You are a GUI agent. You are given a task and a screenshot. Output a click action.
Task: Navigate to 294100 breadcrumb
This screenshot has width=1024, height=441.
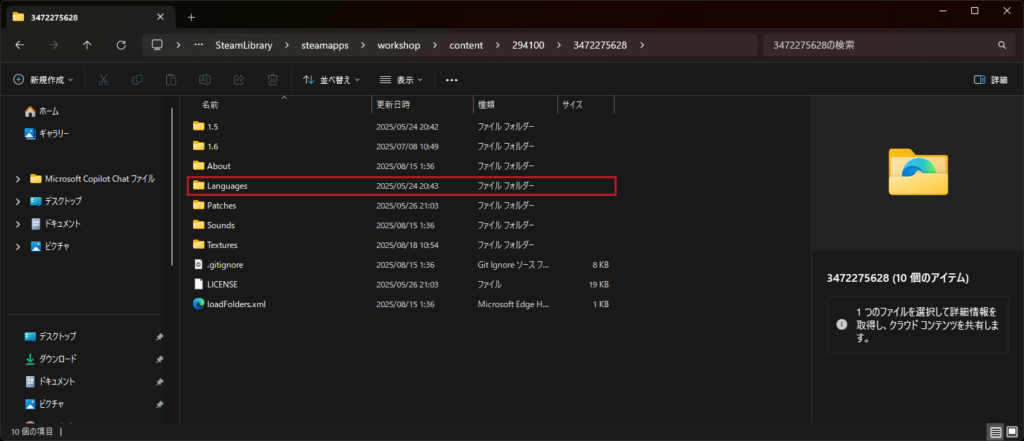point(528,45)
